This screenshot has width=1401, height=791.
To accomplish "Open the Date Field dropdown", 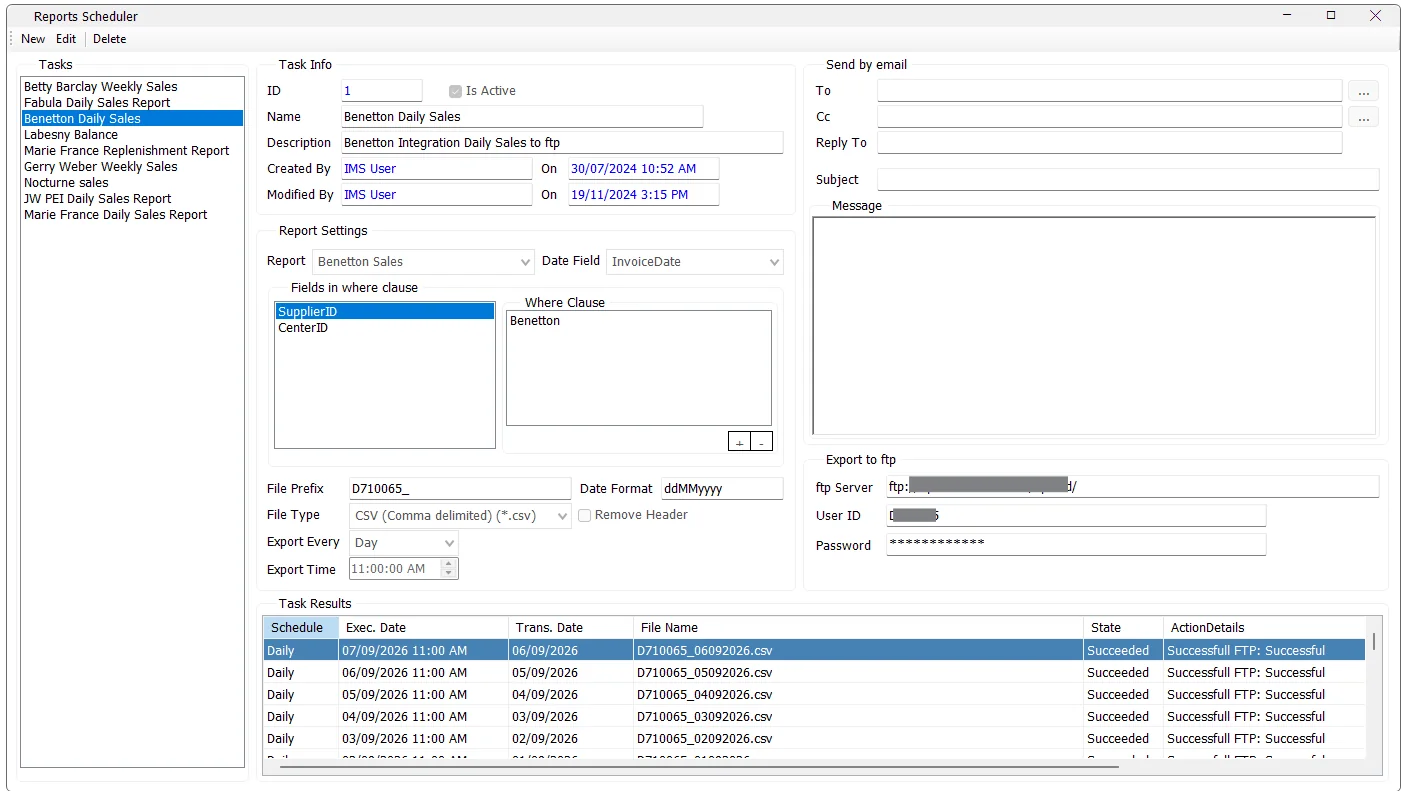I will click(x=695, y=262).
